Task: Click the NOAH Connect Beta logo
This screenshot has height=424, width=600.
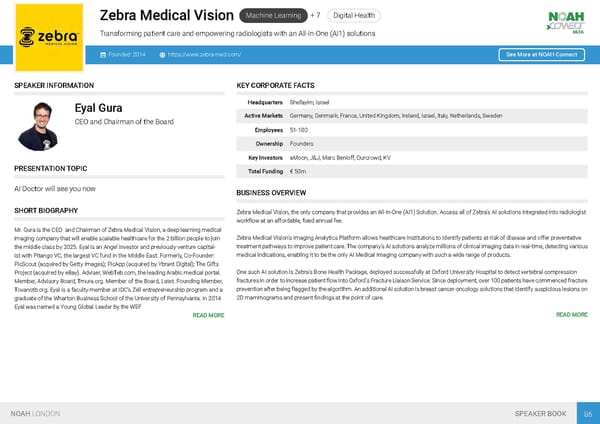Action: tap(565, 22)
